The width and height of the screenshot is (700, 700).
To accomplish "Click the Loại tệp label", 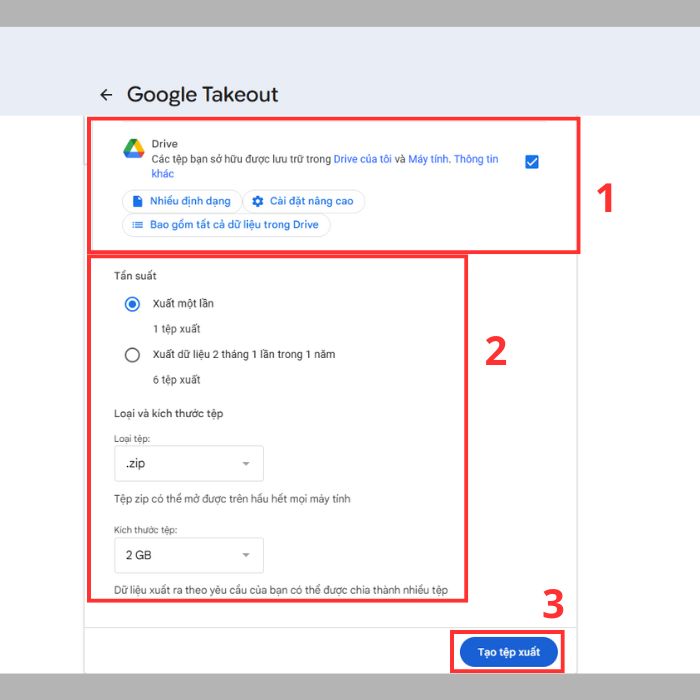I will click(132, 439).
